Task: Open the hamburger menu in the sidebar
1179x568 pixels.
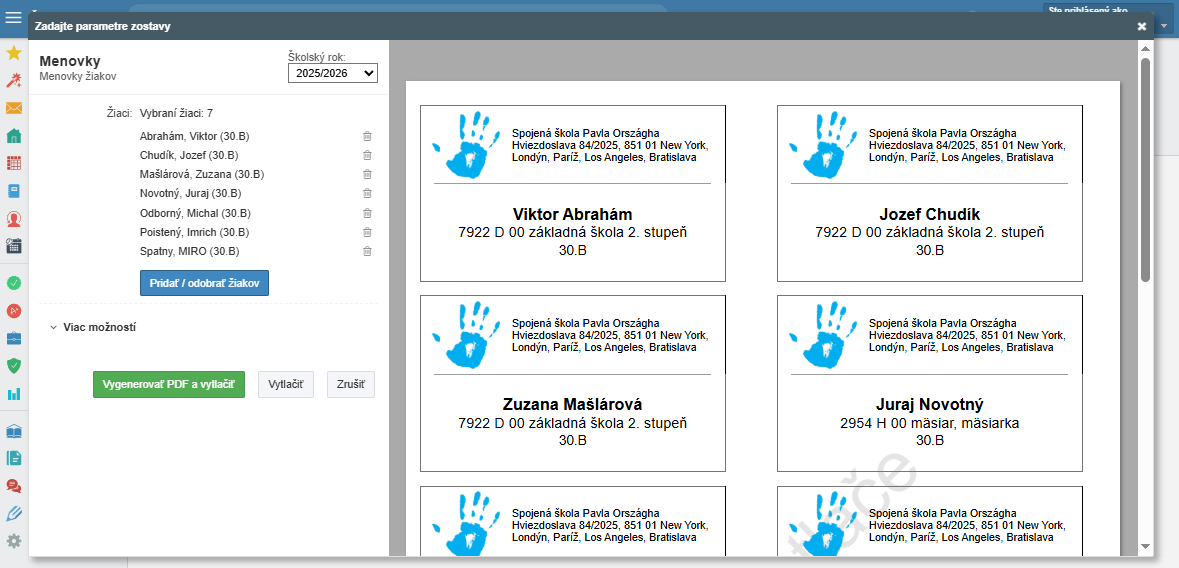Action: tap(13, 17)
